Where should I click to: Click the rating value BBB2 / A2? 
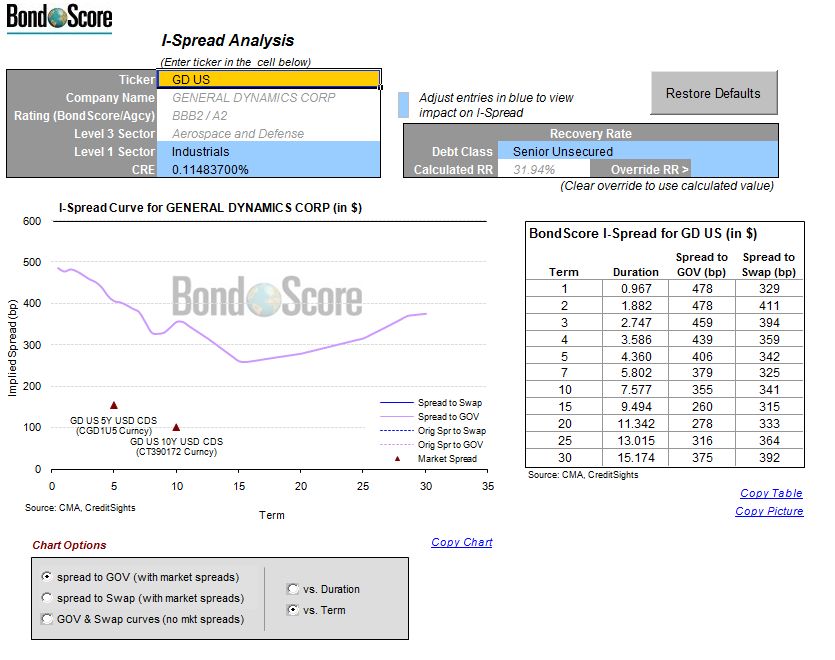(x=199, y=116)
